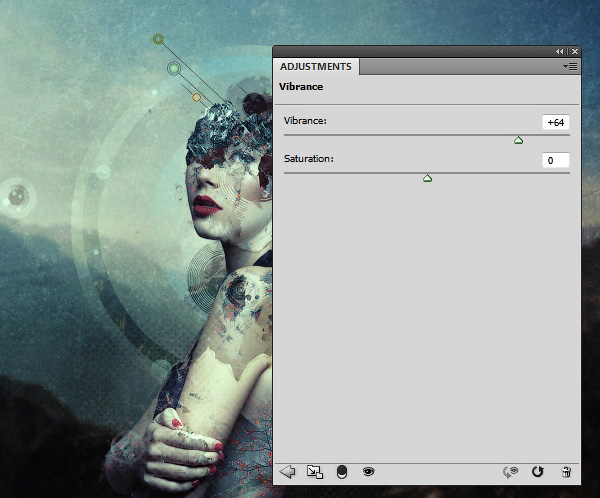Viewport: 600px width, 498px height.
Task: Click the return to adjustment list arrow
Action: point(287,472)
